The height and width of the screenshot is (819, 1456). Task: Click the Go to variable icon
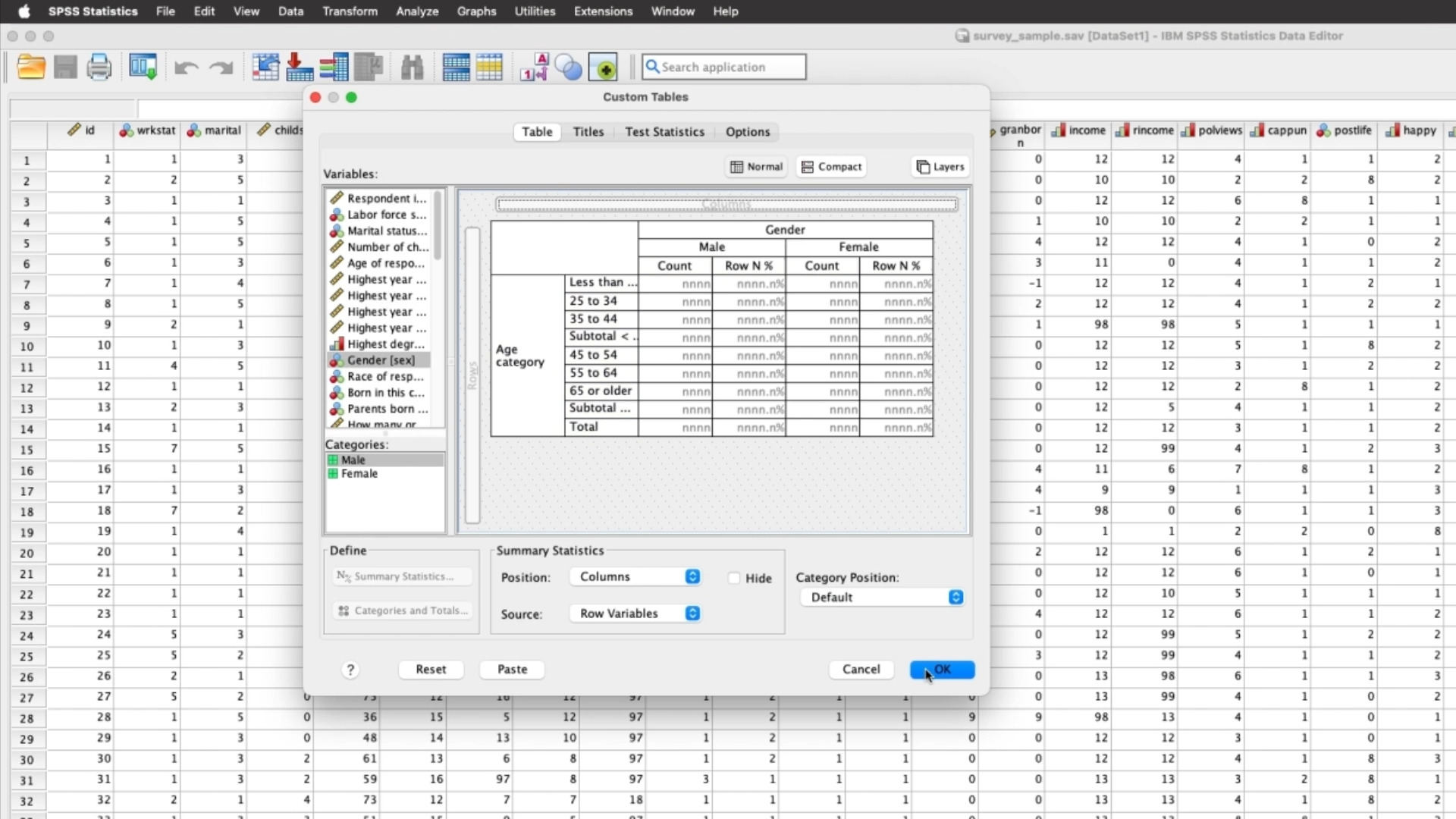coord(300,67)
